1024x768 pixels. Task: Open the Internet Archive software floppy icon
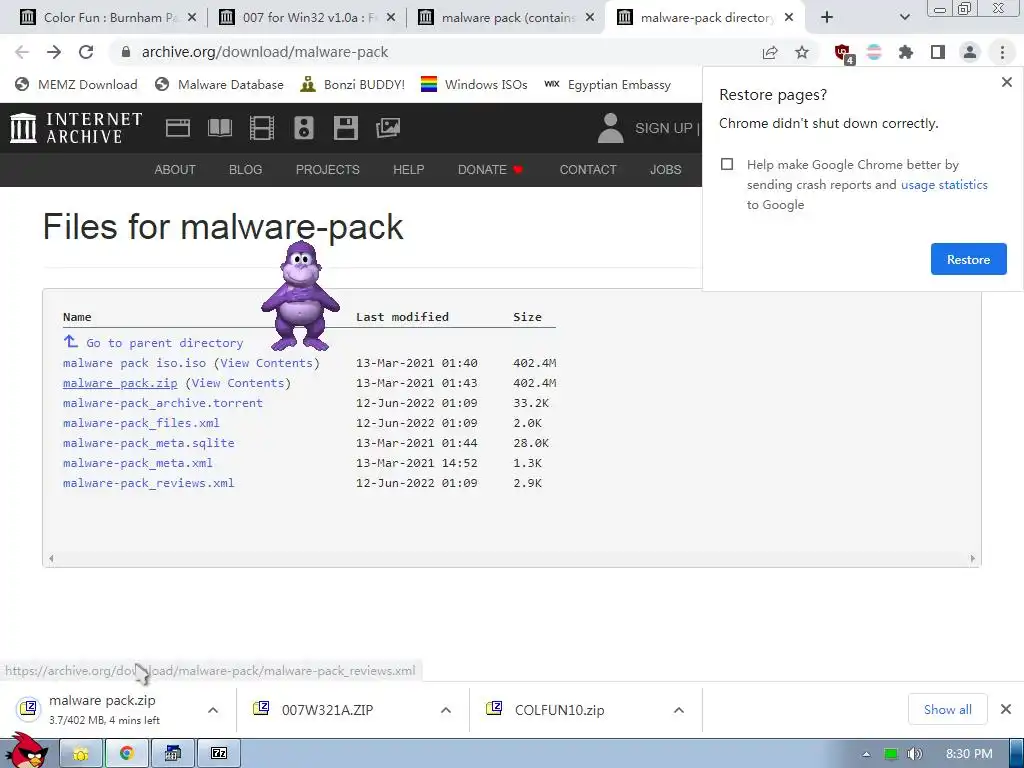(x=345, y=128)
